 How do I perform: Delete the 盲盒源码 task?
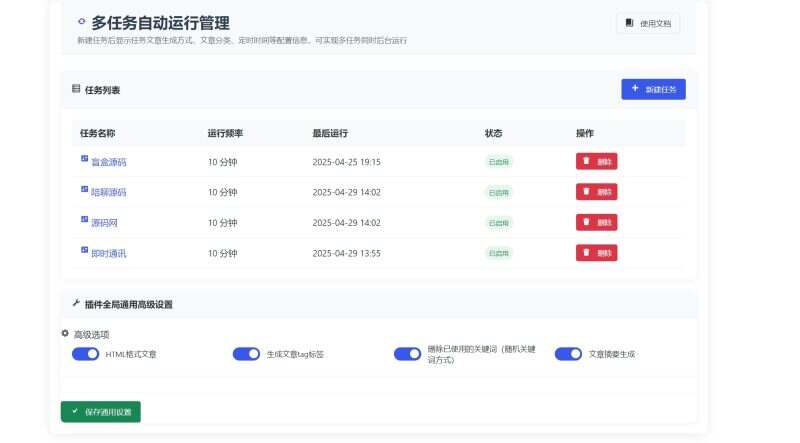pyautogui.click(x=596, y=161)
